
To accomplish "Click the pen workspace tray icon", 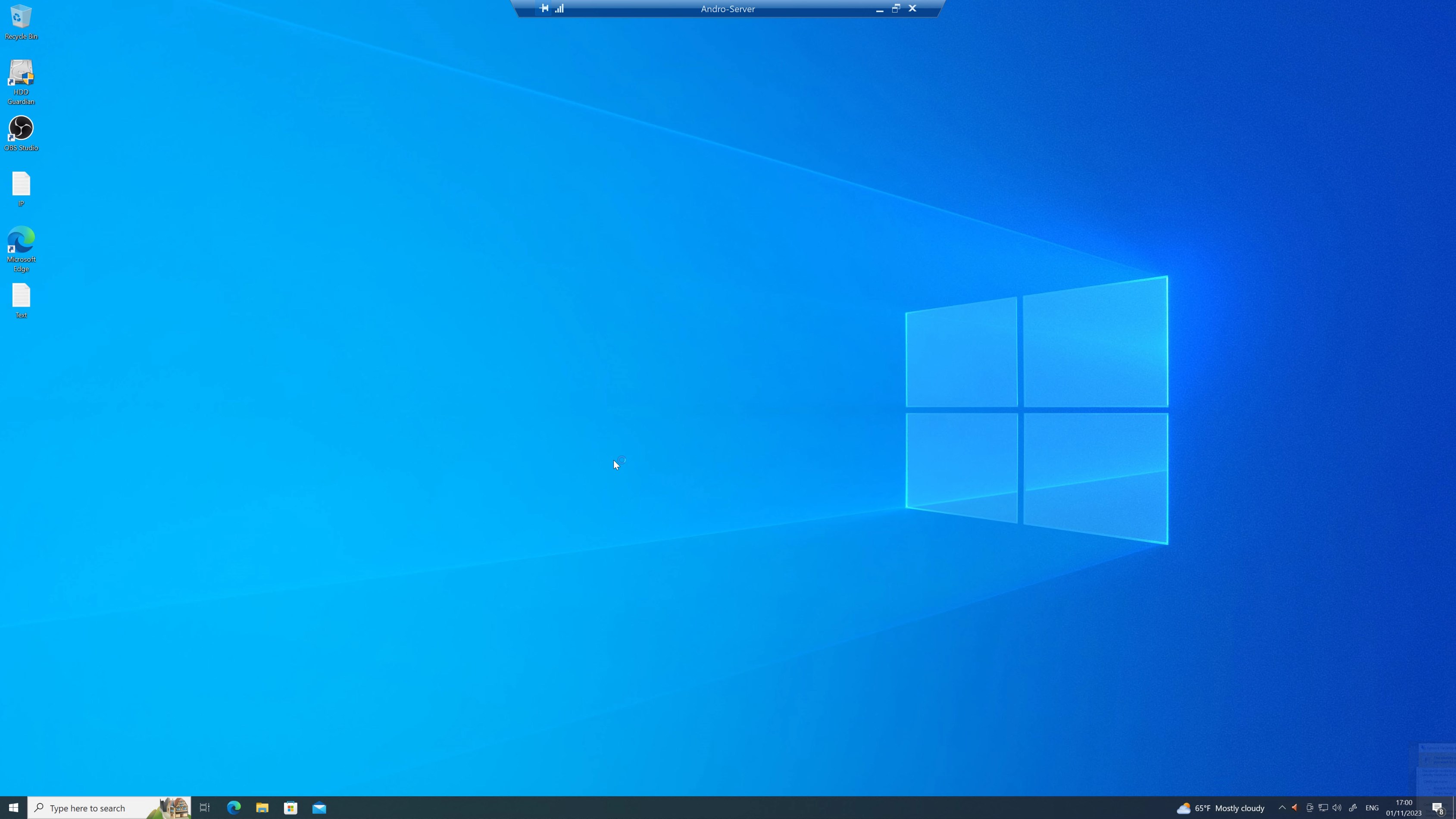I will [1353, 808].
